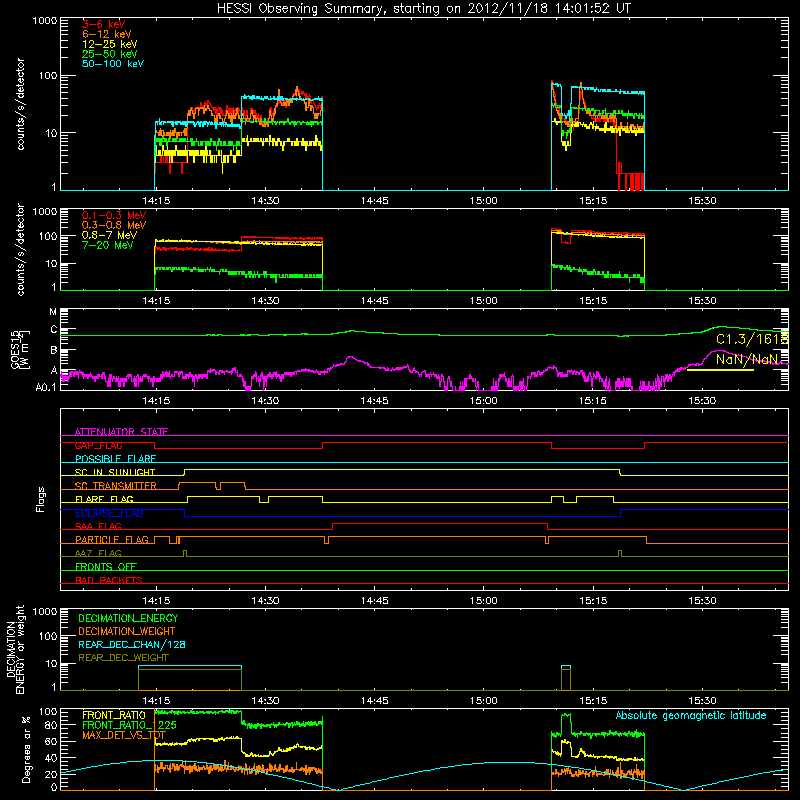Click the 15:00 tick under the top plot

point(484,201)
